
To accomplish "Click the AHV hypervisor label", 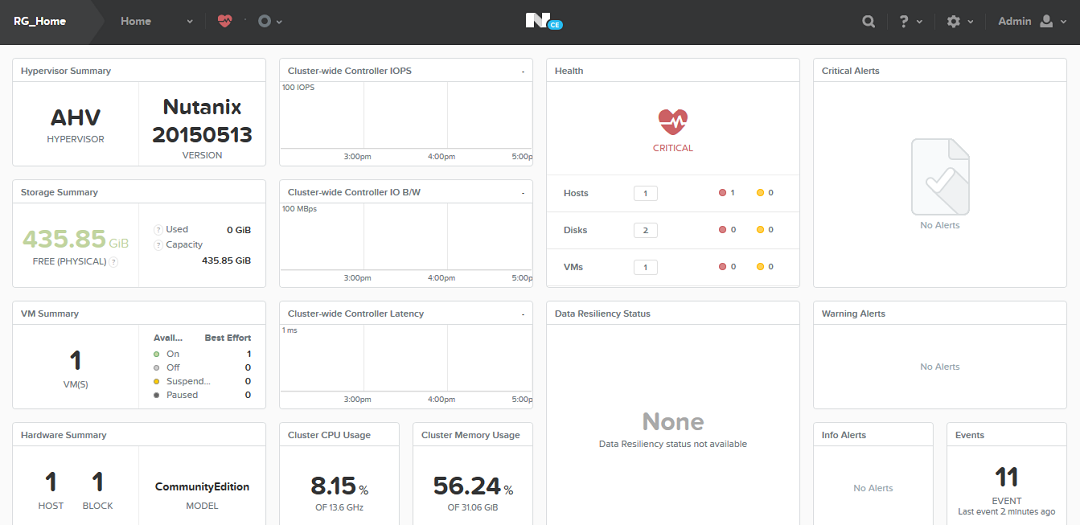I will click(x=75, y=118).
